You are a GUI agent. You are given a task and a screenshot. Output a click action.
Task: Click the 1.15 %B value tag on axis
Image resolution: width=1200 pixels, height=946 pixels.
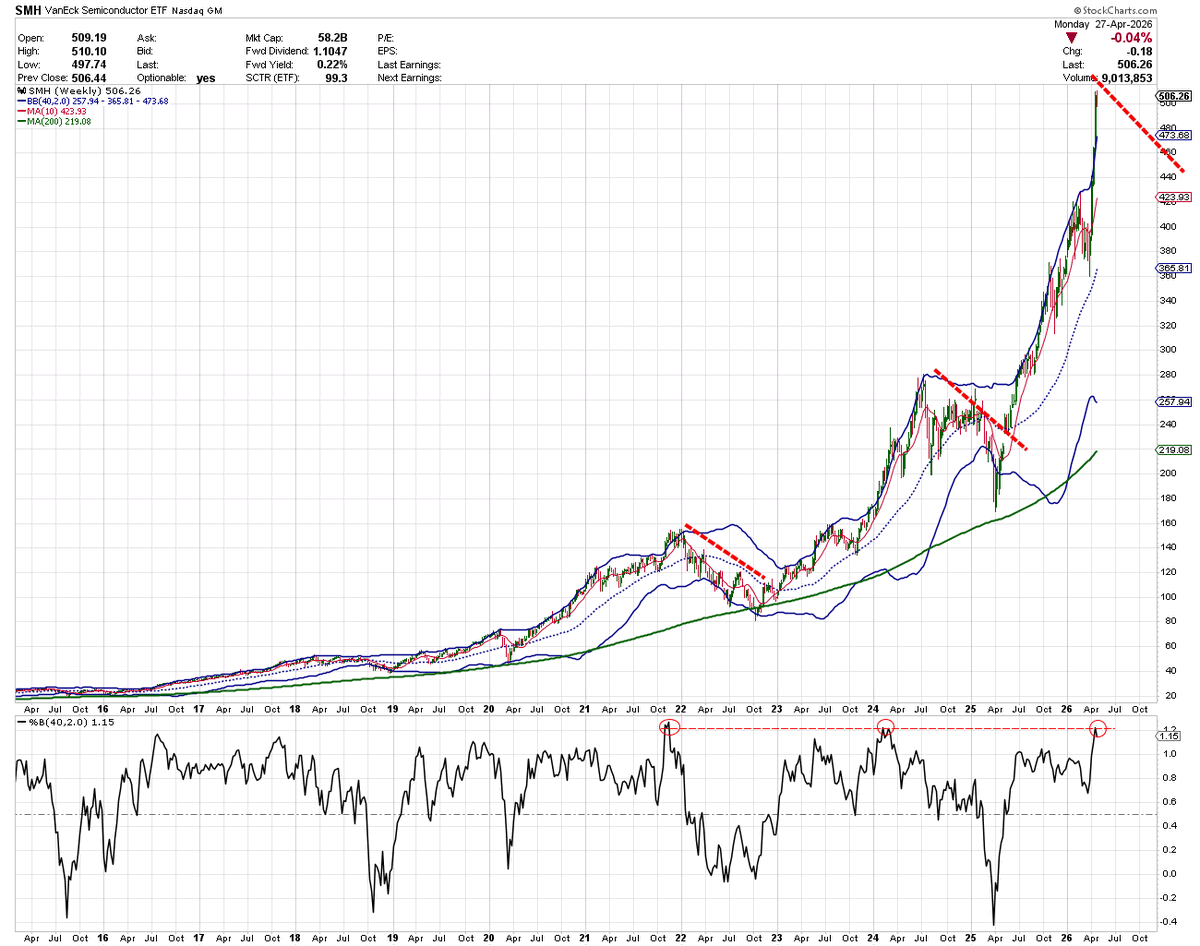[x=1169, y=735]
